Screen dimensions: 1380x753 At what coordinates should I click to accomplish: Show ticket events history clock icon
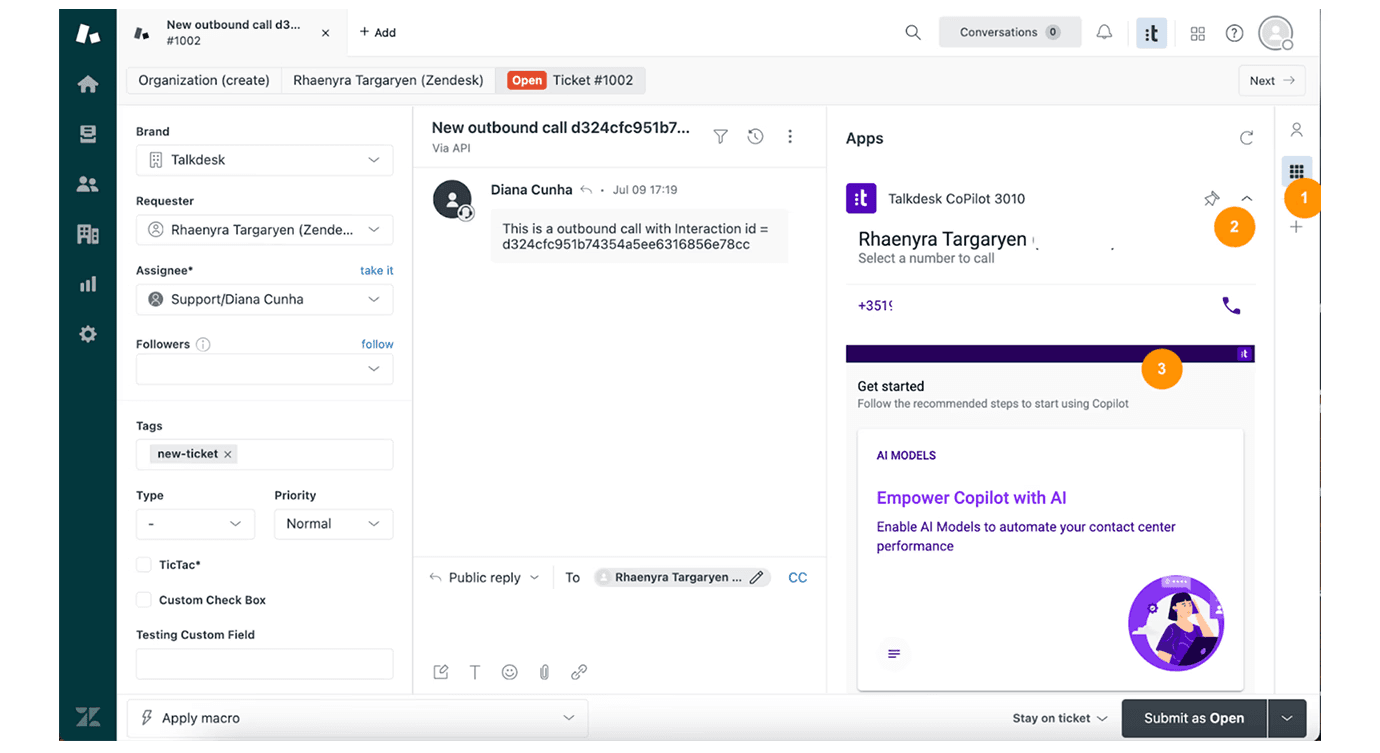coord(755,137)
